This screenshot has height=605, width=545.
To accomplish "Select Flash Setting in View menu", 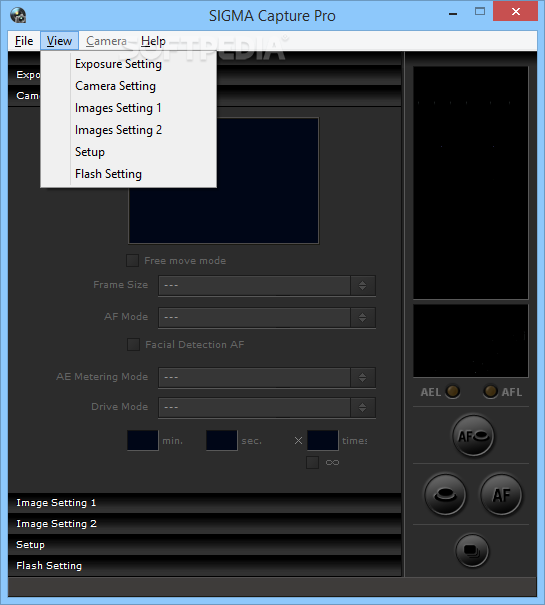I will tap(129, 174).
